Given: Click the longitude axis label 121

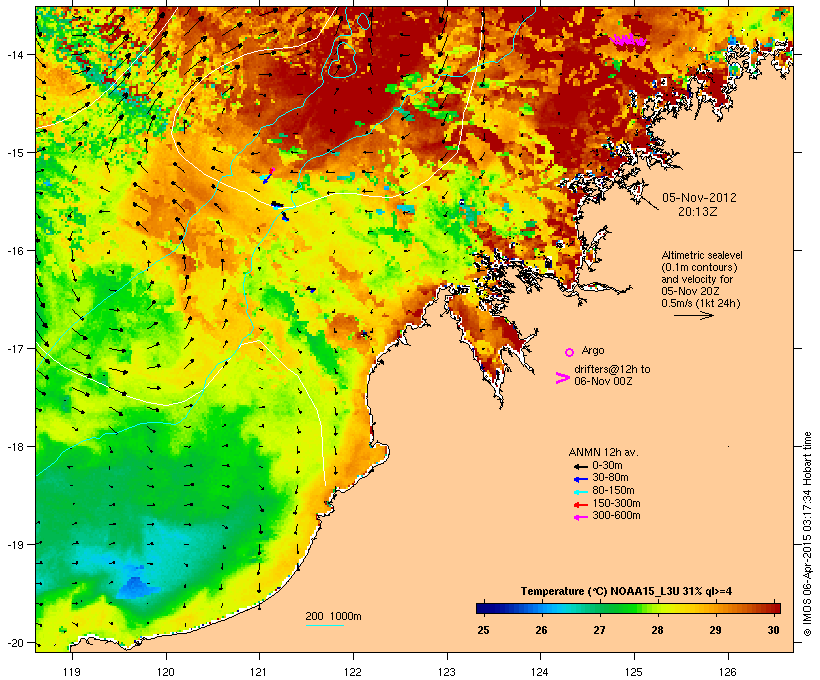Looking at the screenshot, I should click(x=259, y=672).
